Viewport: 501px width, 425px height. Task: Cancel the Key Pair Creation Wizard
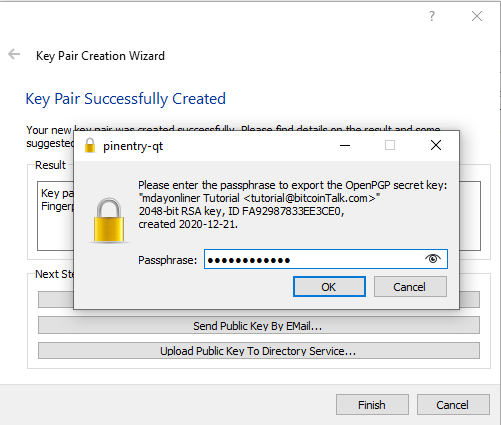[x=453, y=405]
